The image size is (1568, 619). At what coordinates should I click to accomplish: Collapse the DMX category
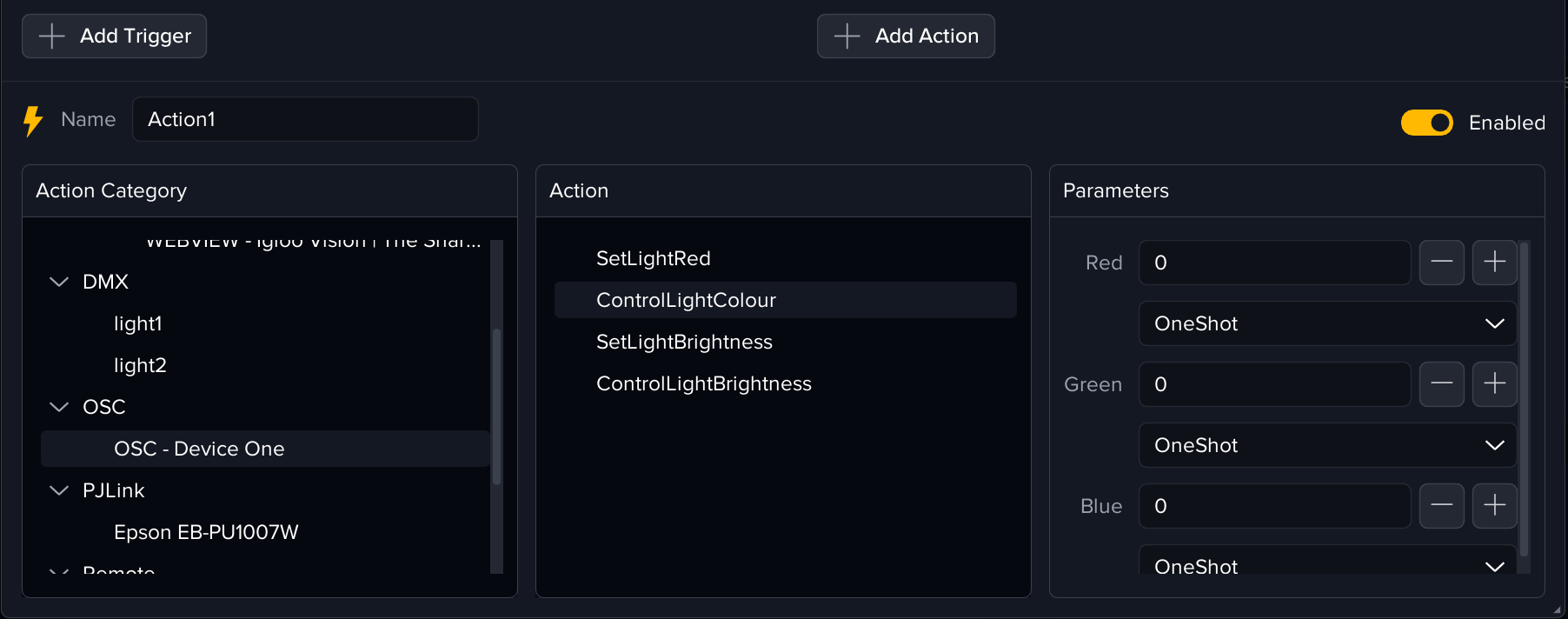tap(59, 282)
